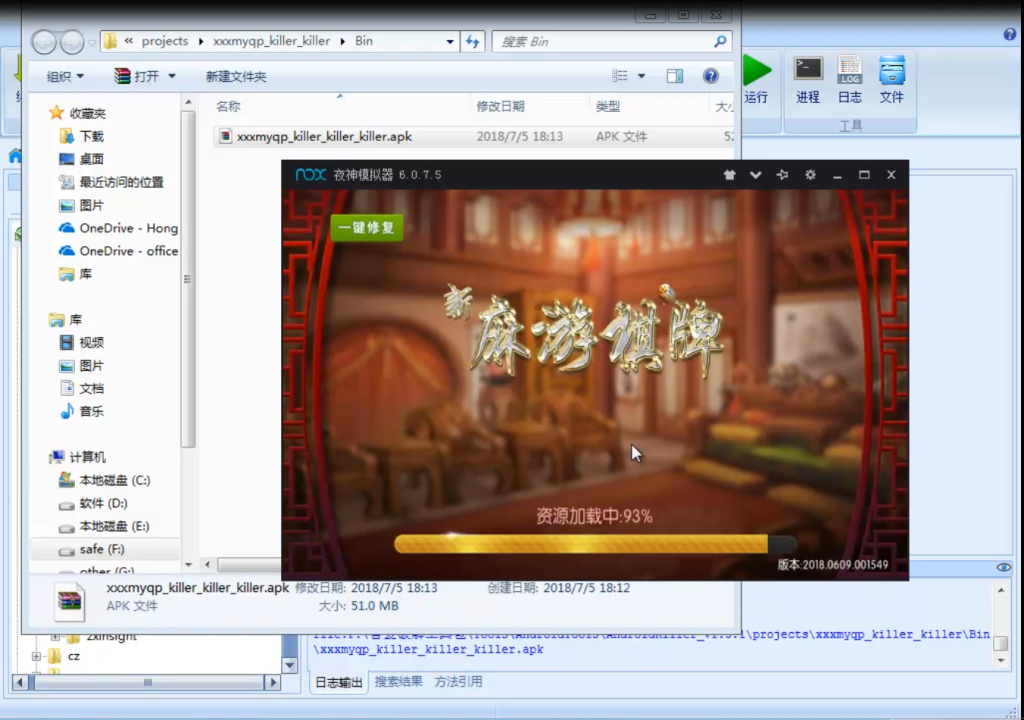Image resolution: width=1024 pixels, height=720 pixels.
Task: Open Nox emulator settings gear
Action: [810, 174]
